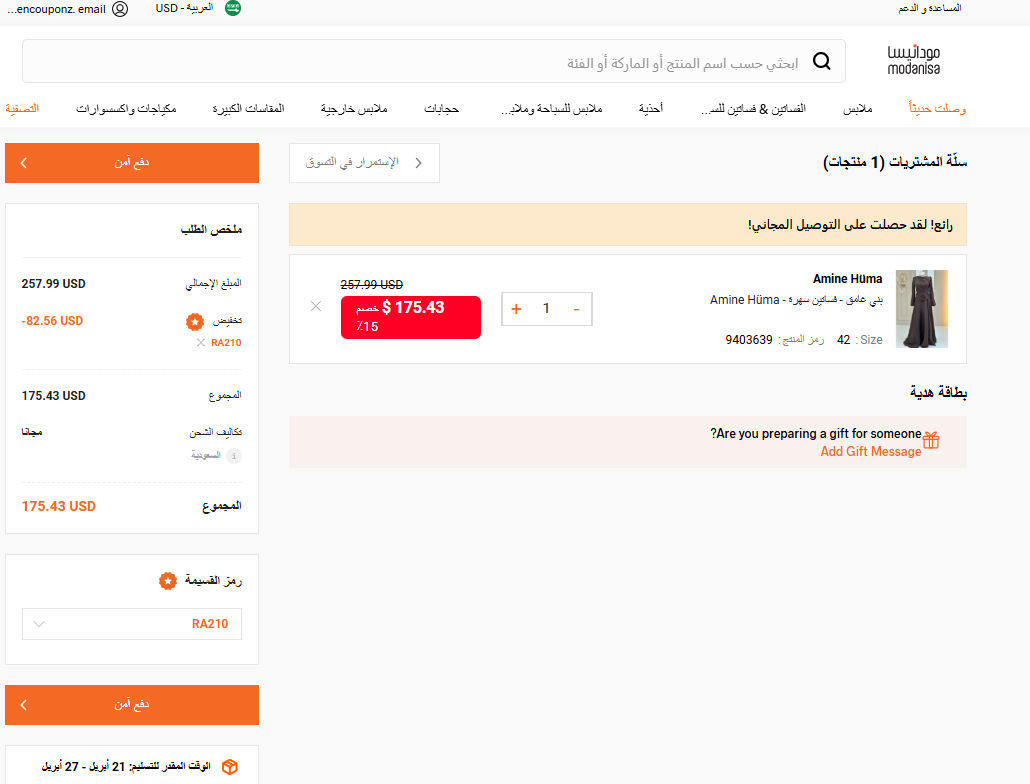
Task: Click the Modanisa logo
Action: tap(916, 60)
